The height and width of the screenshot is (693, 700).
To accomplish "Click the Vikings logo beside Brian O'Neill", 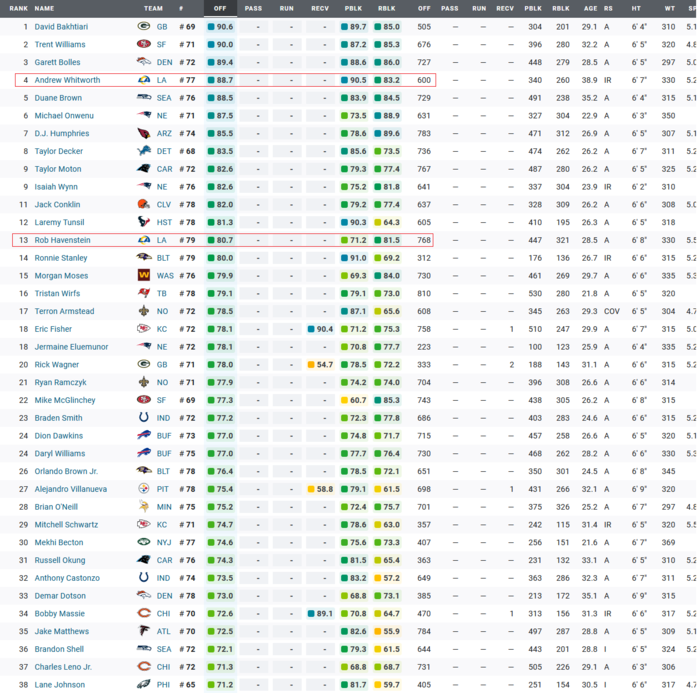I will click(x=144, y=507).
